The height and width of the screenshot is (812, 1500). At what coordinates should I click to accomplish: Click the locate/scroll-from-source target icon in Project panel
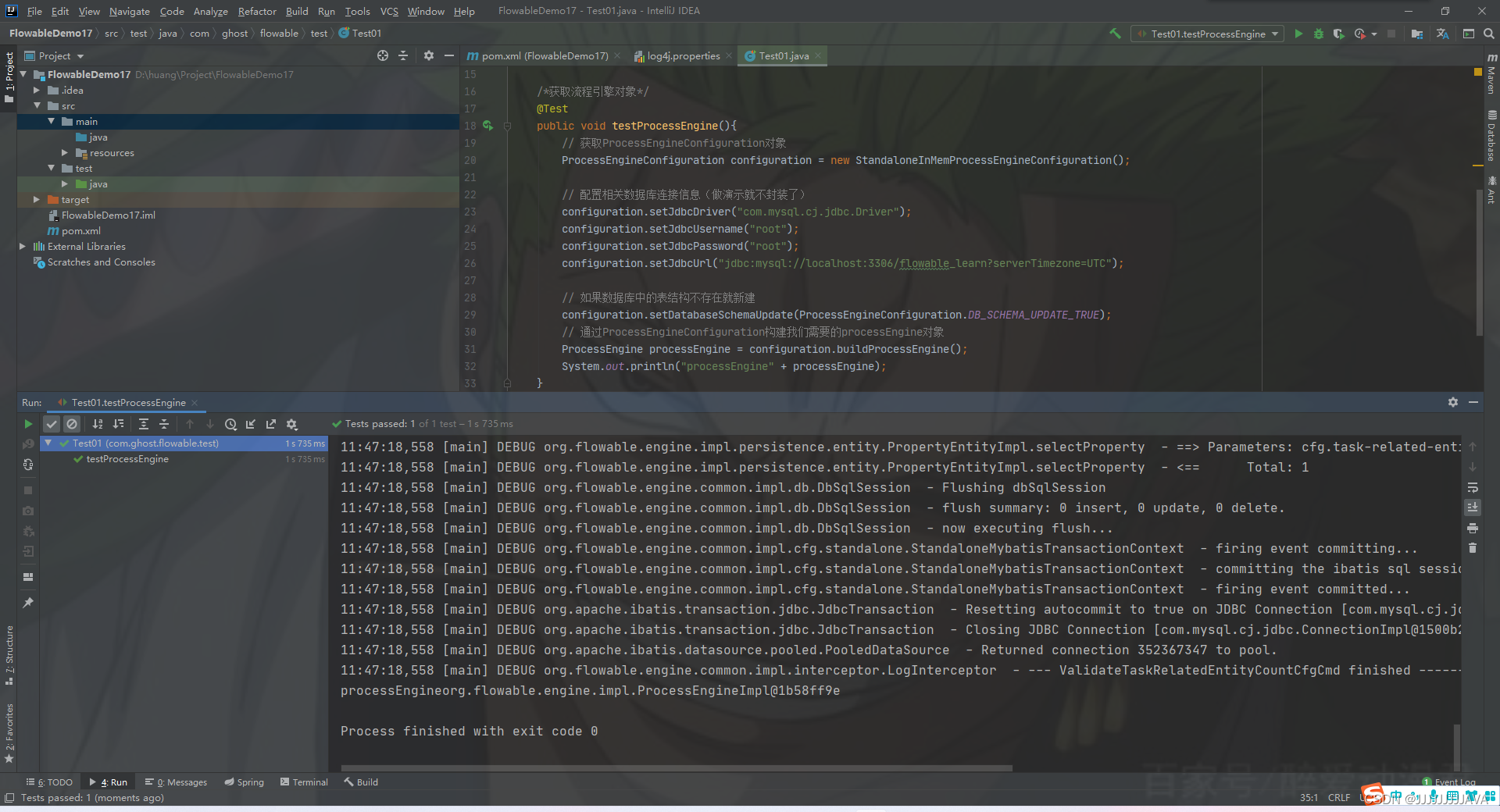coord(383,55)
